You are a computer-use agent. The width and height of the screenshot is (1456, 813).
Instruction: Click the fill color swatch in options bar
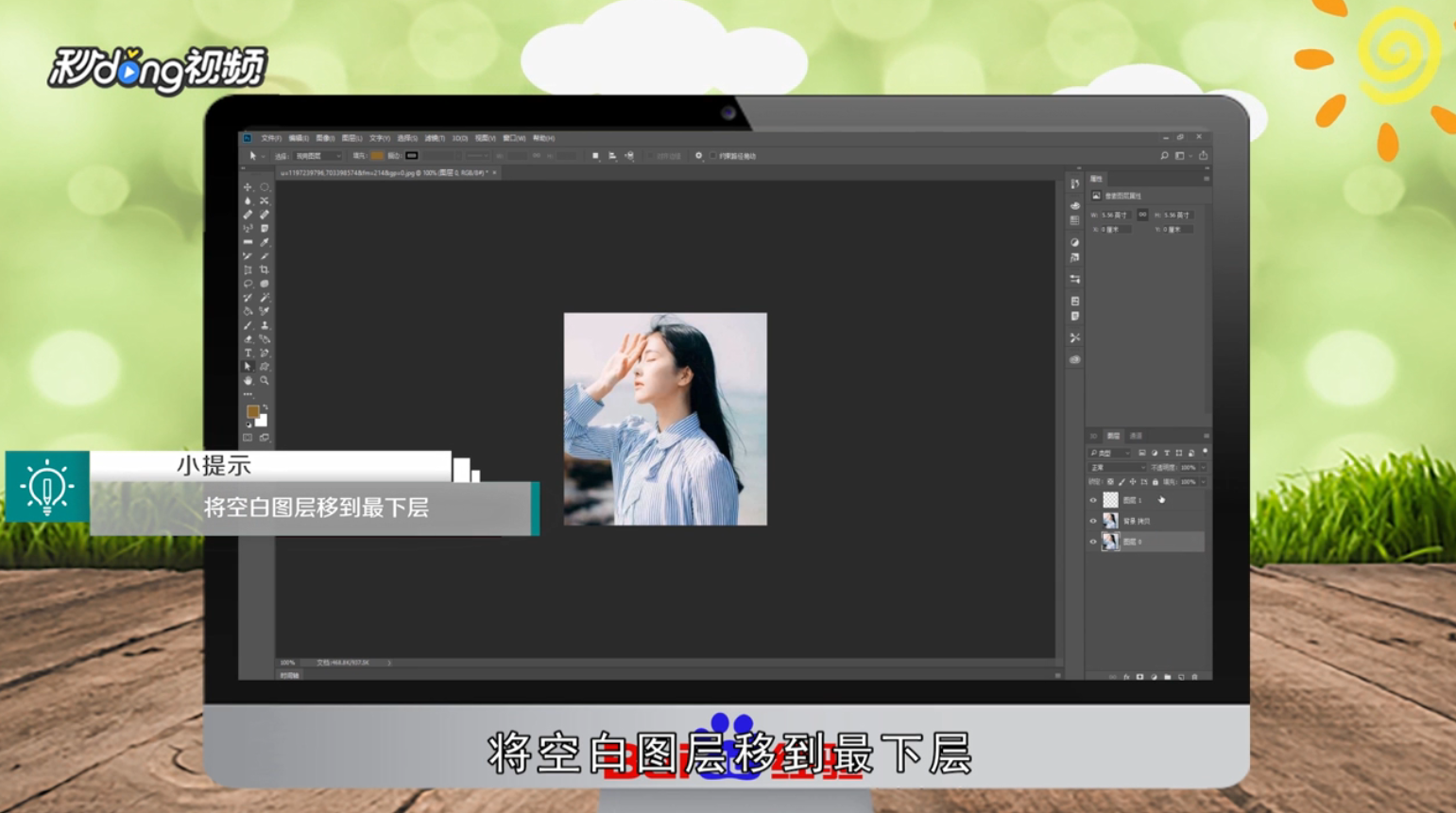(x=377, y=156)
